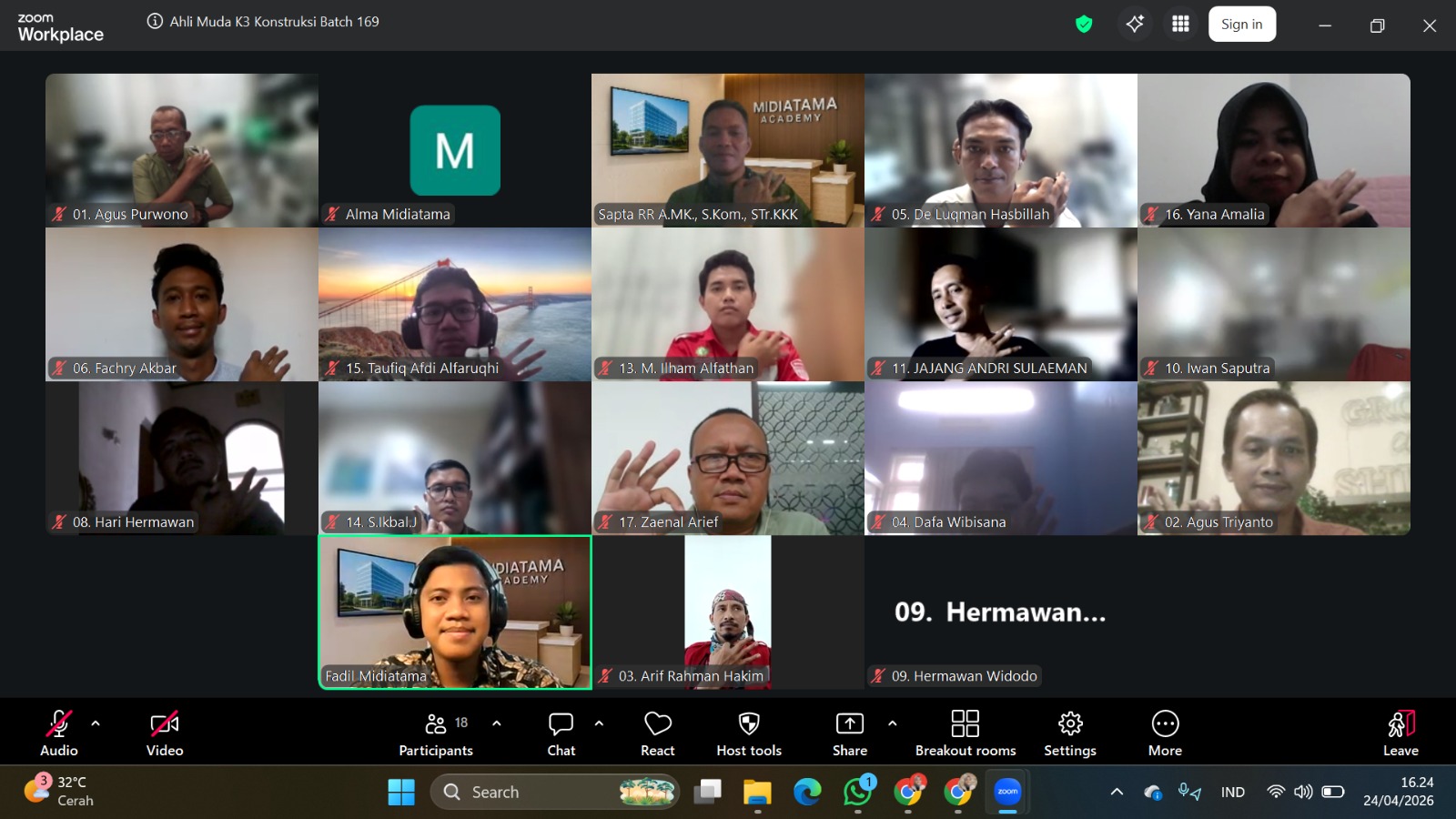Viewport: 1456px width, 819px height.
Task: Start camera using Video button
Action: tap(165, 733)
